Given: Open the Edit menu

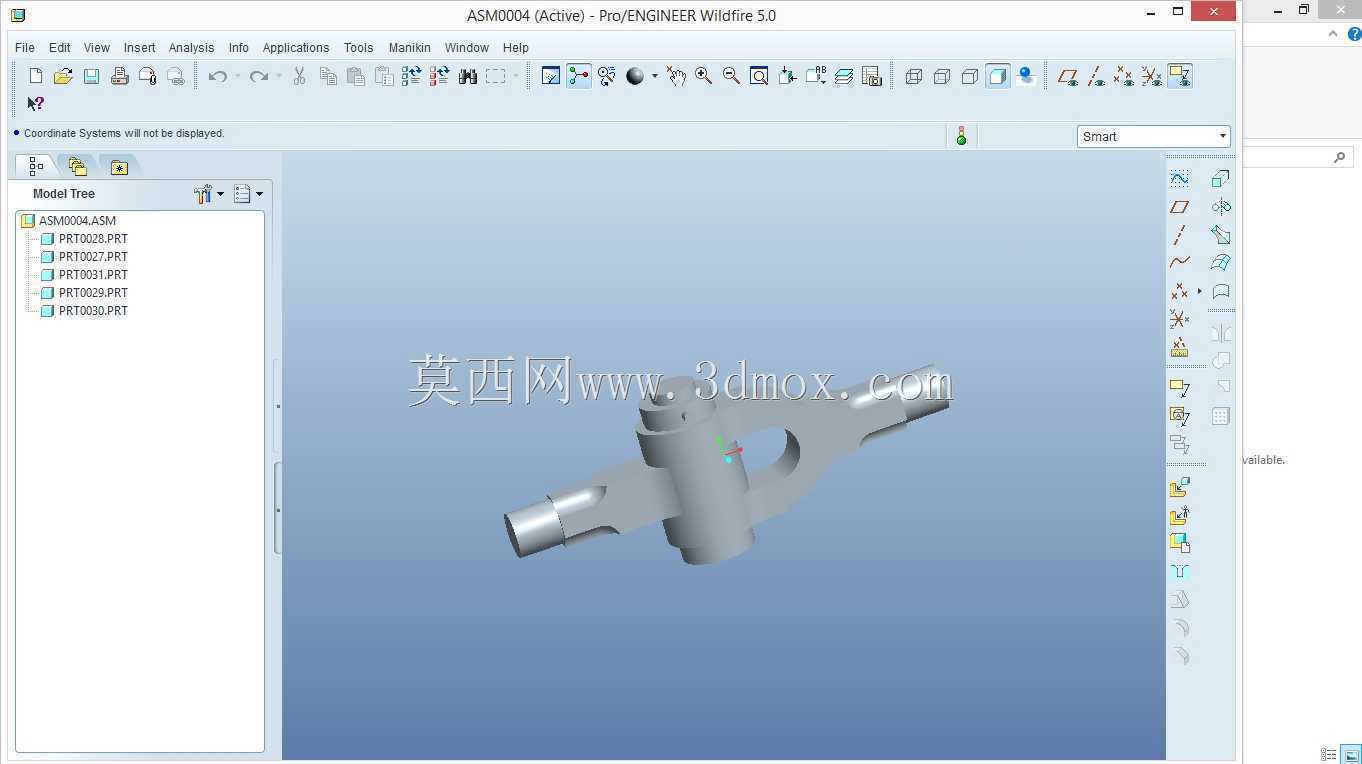Looking at the screenshot, I should [60, 47].
